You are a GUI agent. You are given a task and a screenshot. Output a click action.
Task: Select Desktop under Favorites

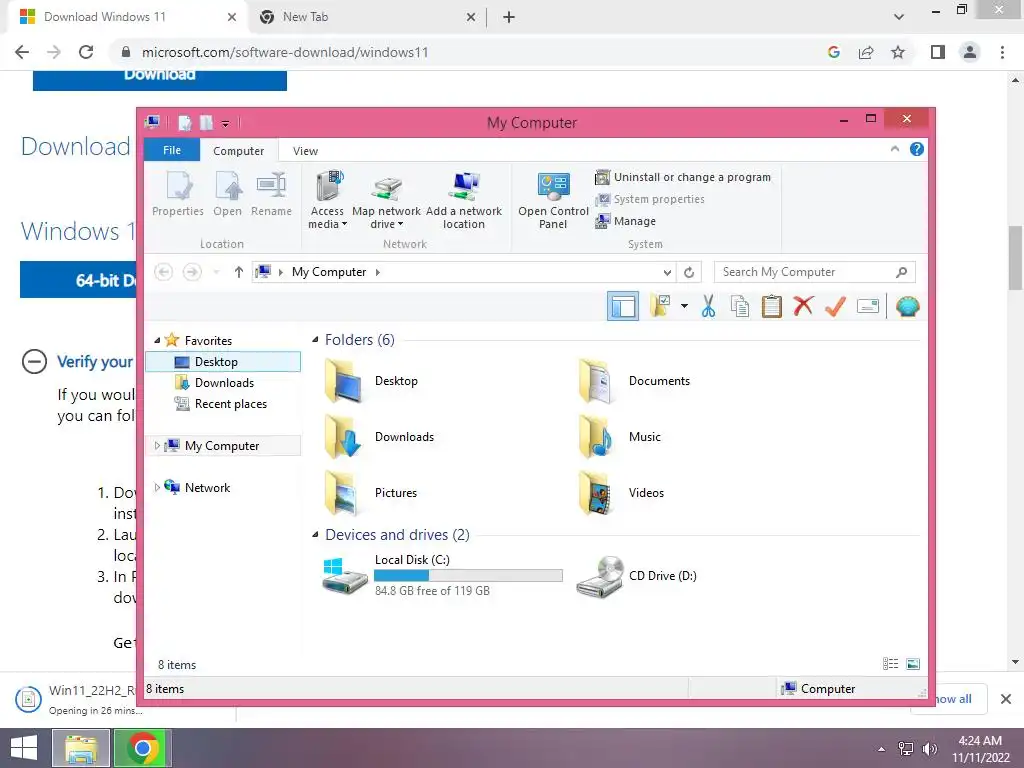(x=223, y=362)
